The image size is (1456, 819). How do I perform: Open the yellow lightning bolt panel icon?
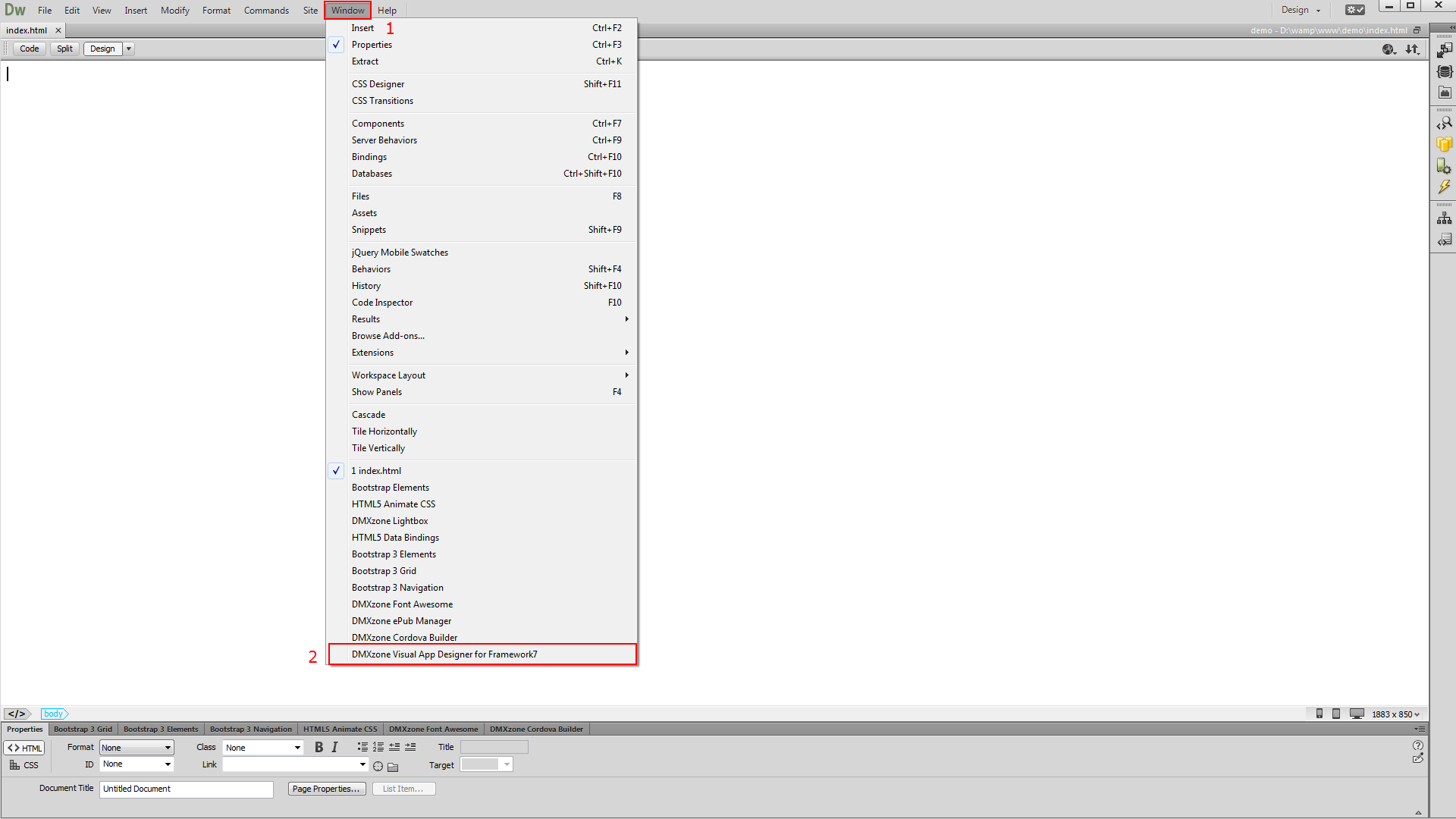click(x=1445, y=187)
